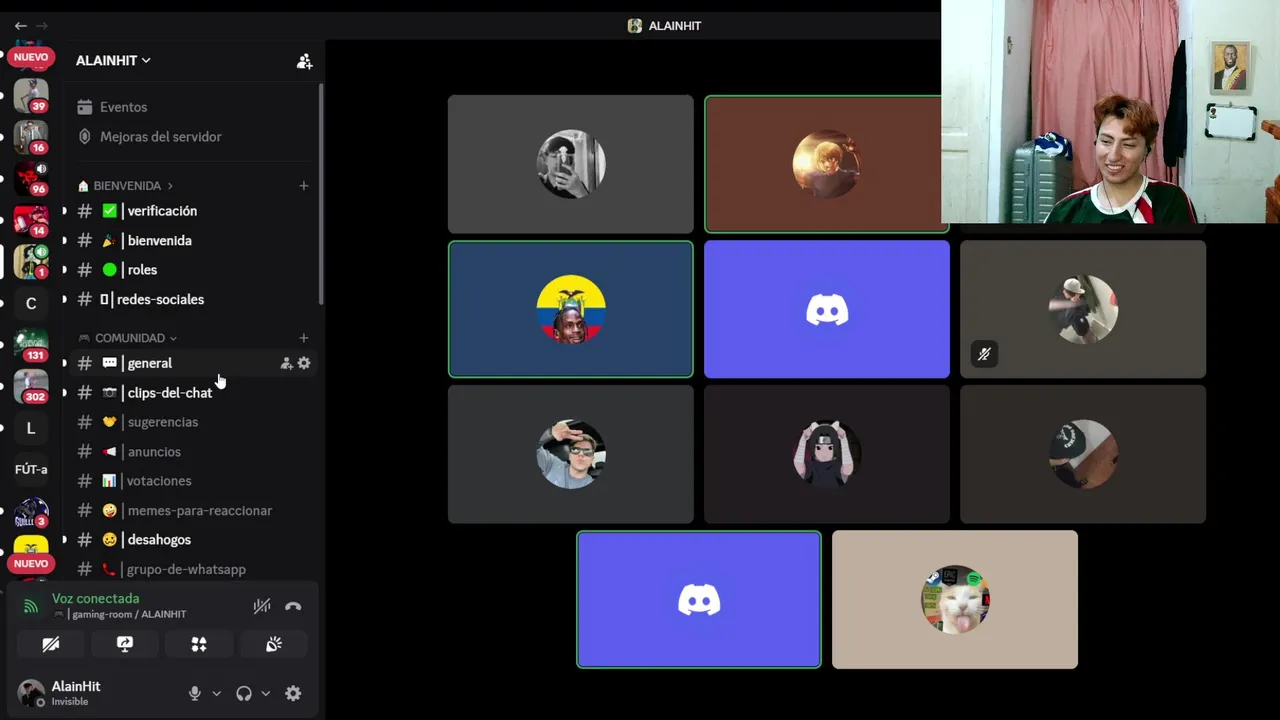
Task: Focus the muted participant tile
Action: coord(1083,309)
